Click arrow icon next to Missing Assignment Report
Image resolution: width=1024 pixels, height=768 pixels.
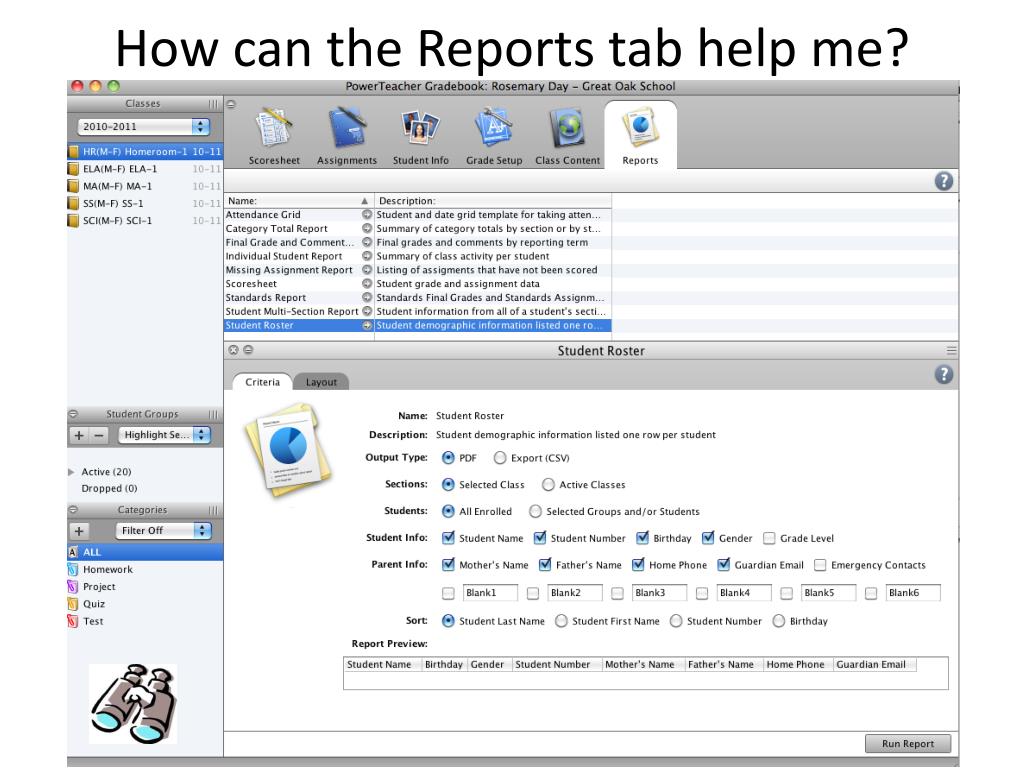click(x=367, y=270)
